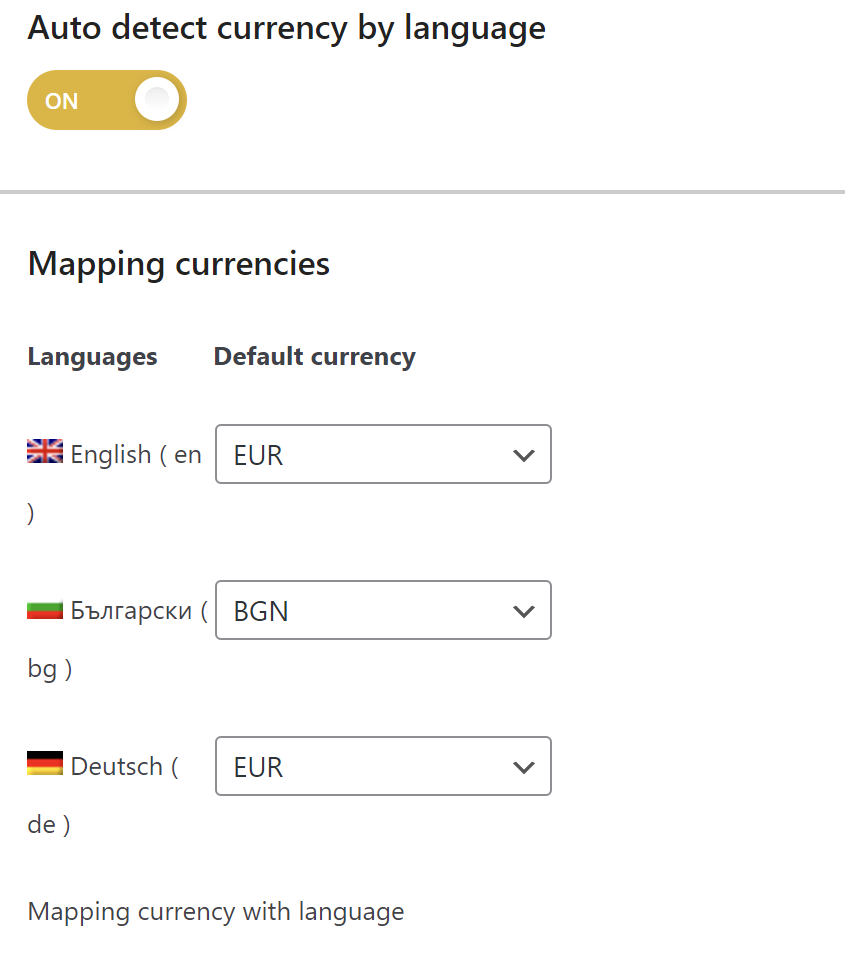Image resolution: width=845 pixels, height=959 pixels.
Task: Open the Български BGN currency dropdown
Action: point(383,610)
